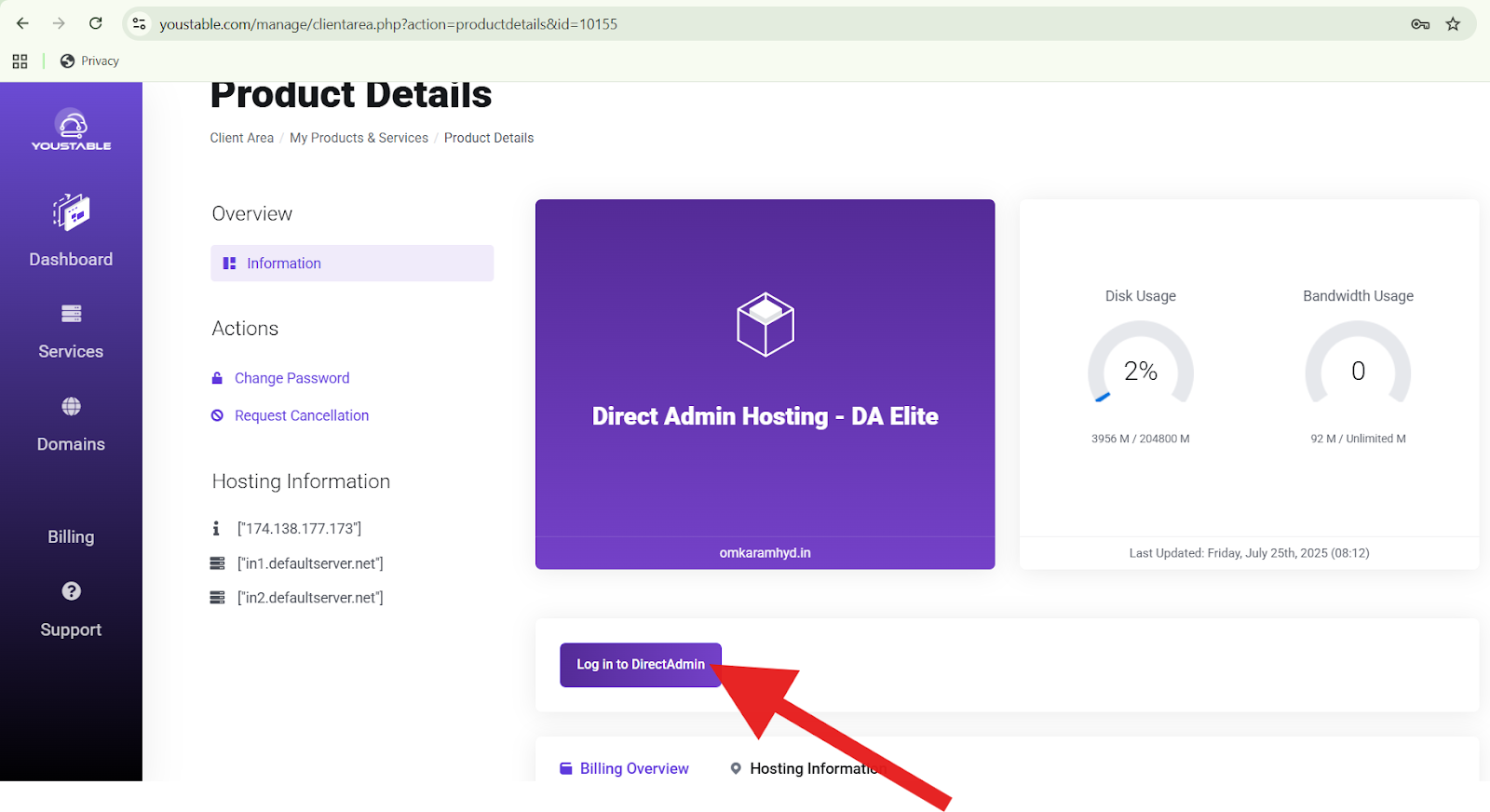The width and height of the screenshot is (1490, 812).
Task: Click server icon beside in2.defaultserver.net
Action: 217,598
